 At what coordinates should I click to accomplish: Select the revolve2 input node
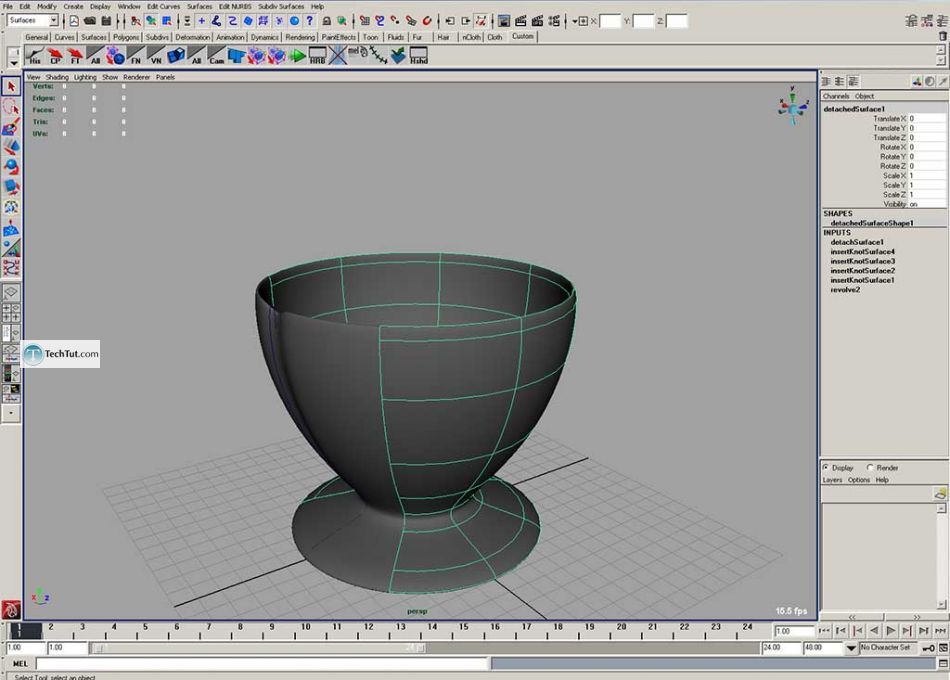pos(845,290)
